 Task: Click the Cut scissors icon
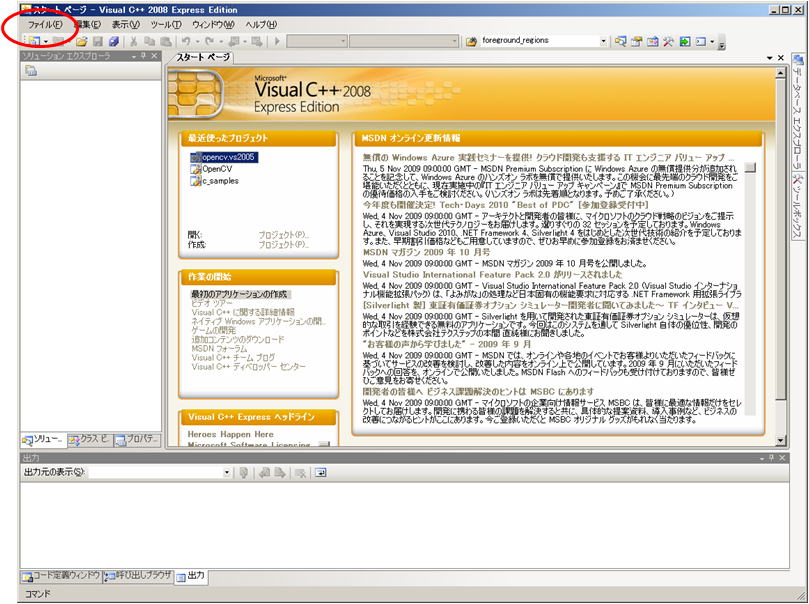[133, 41]
